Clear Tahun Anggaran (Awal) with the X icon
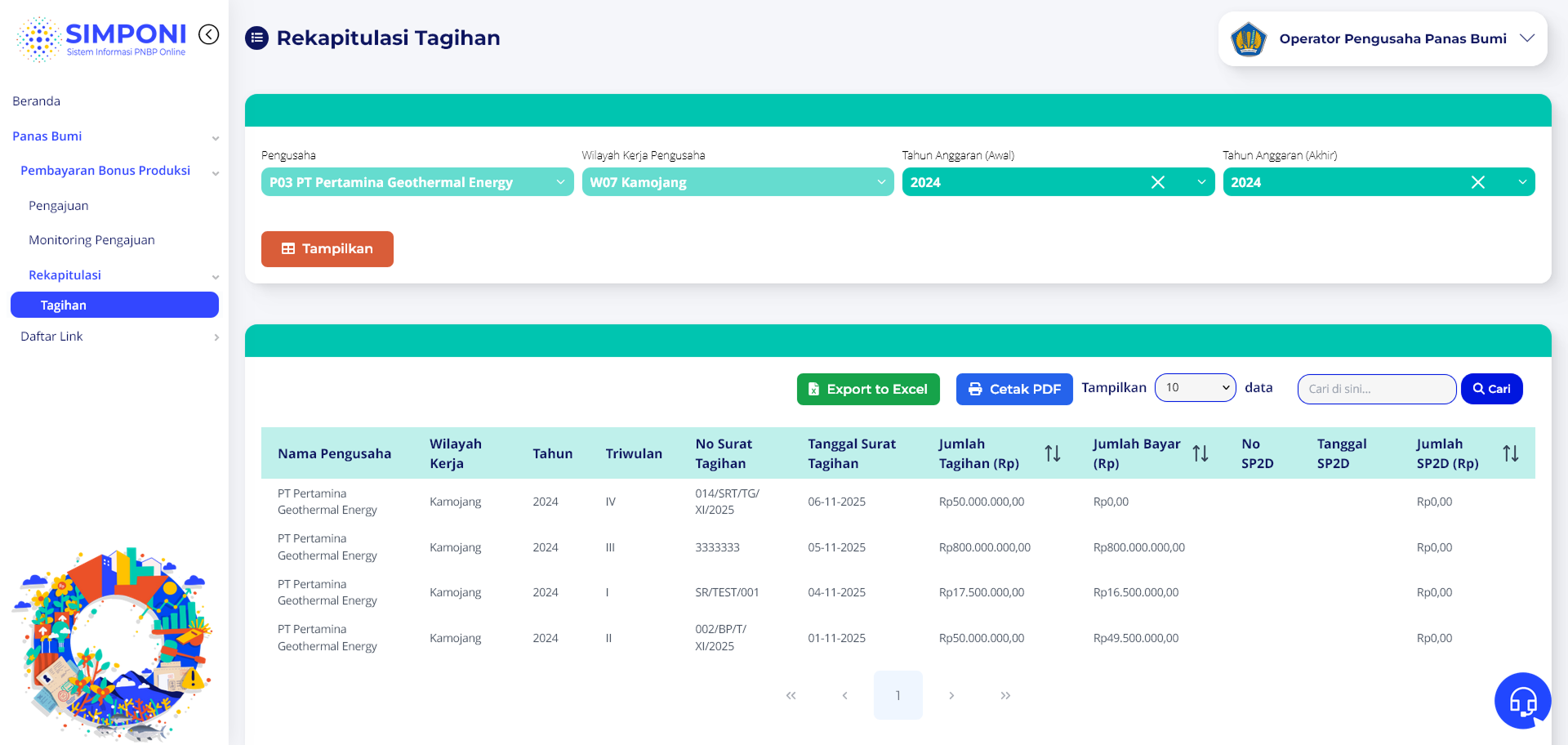Image resolution: width=1568 pixels, height=745 pixels. (x=1158, y=182)
